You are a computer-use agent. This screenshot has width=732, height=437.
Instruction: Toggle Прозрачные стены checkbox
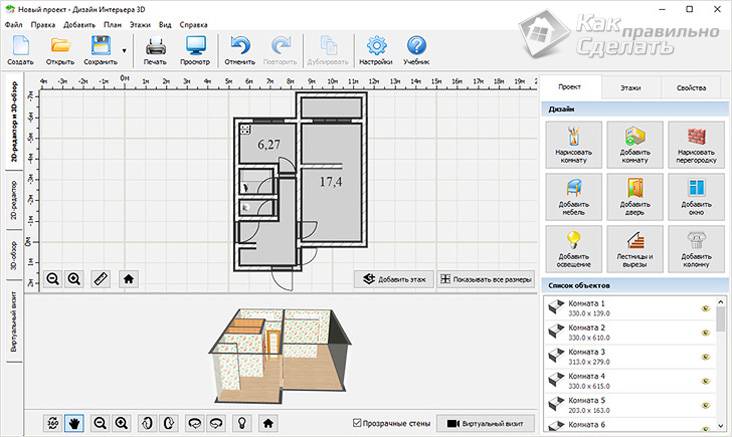point(357,423)
